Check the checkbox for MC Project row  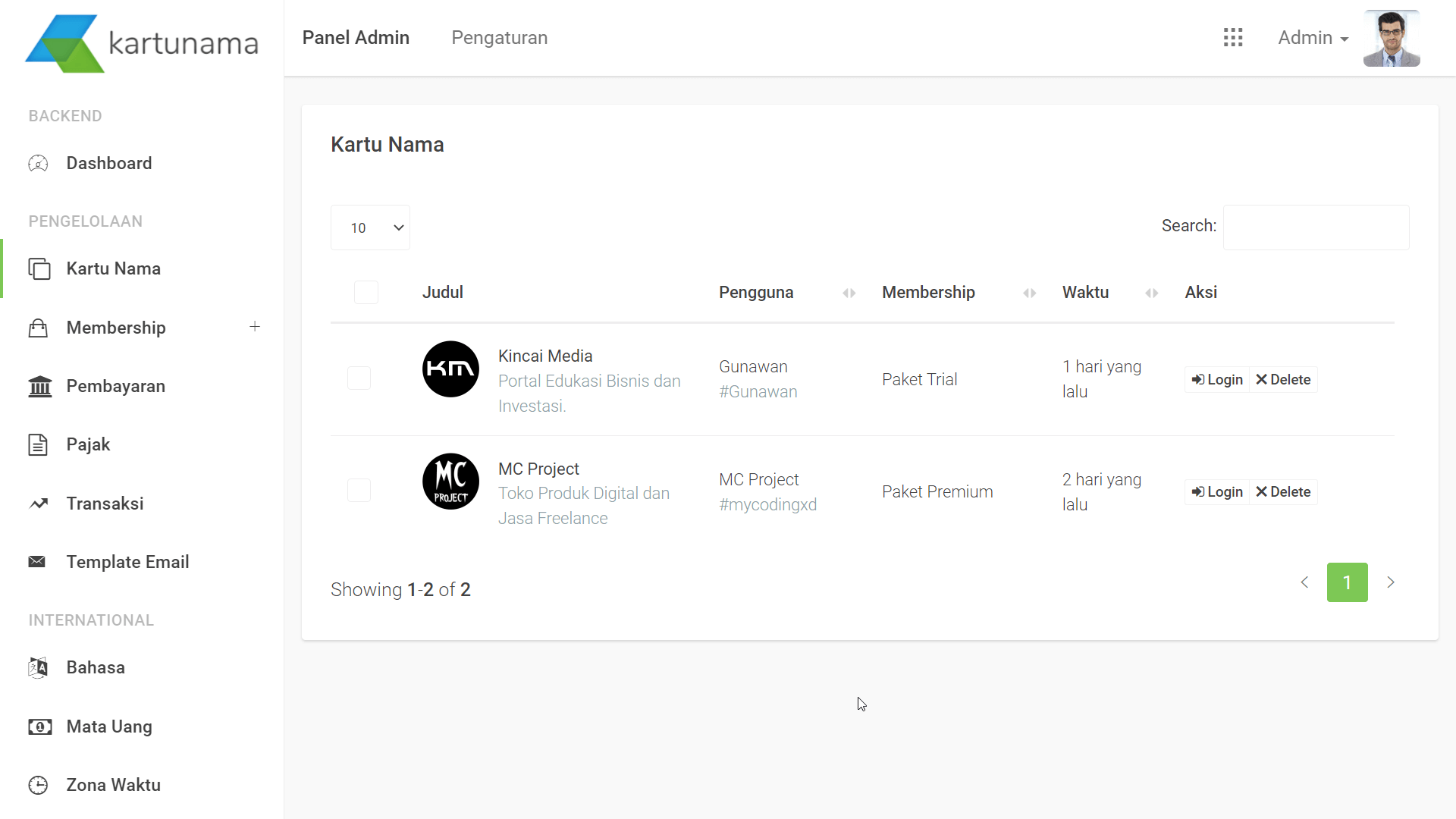pos(359,490)
